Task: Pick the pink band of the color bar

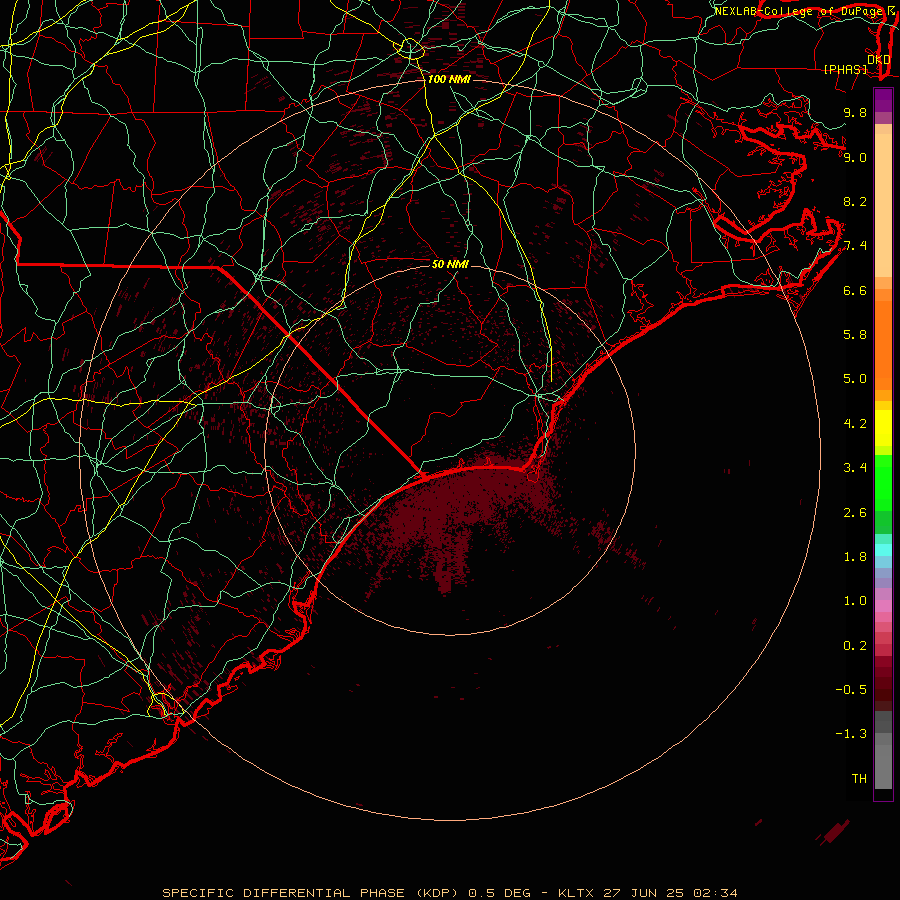Action: pyautogui.click(x=883, y=606)
